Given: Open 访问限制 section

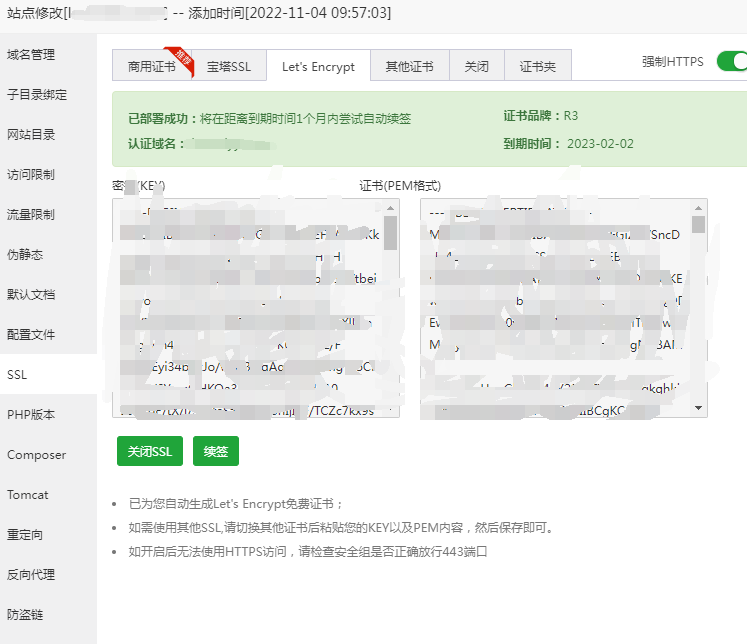Looking at the screenshot, I should click(x=31, y=175).
